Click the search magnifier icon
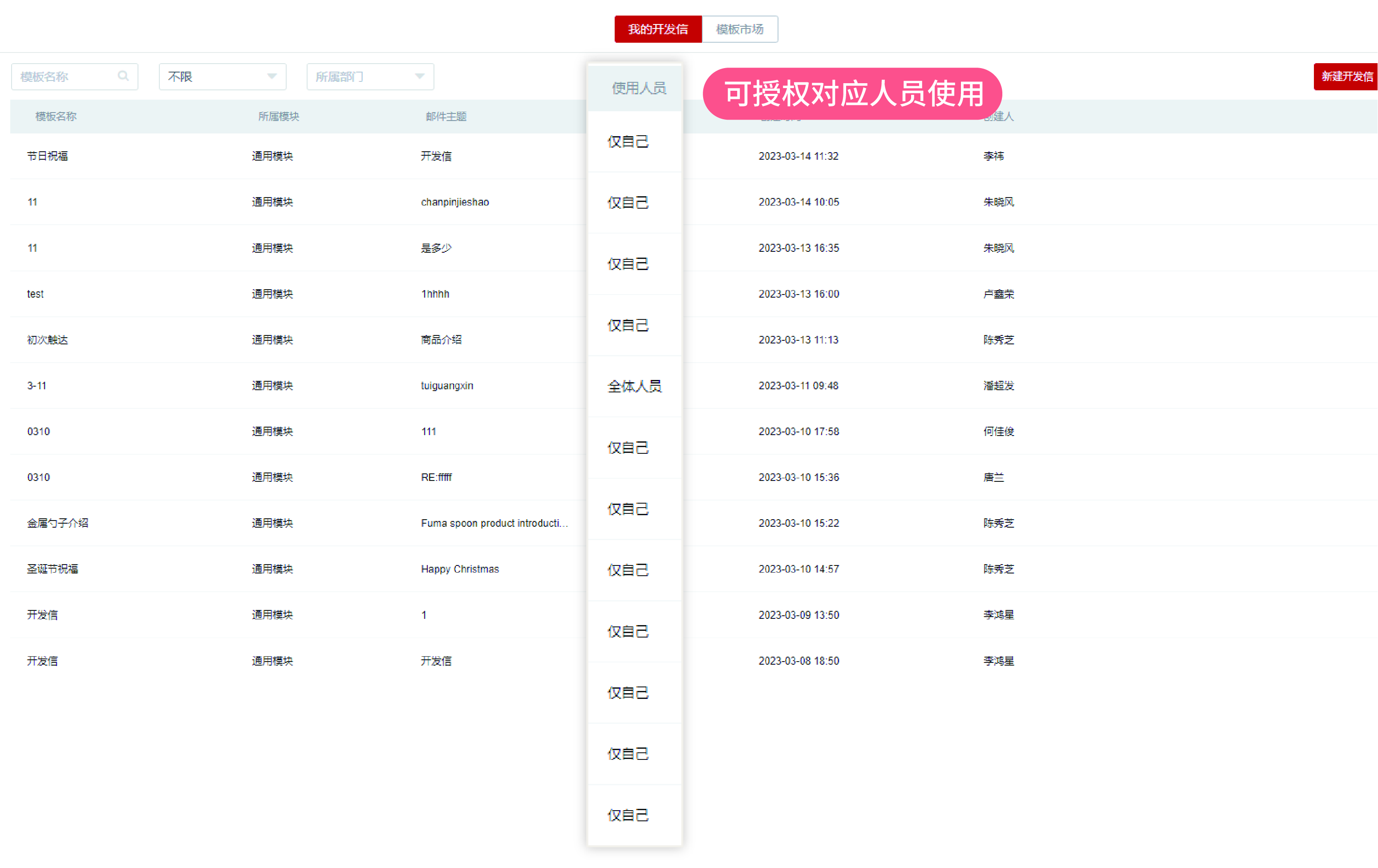This screenshot has height=868, width=1378. coord(124,76)
